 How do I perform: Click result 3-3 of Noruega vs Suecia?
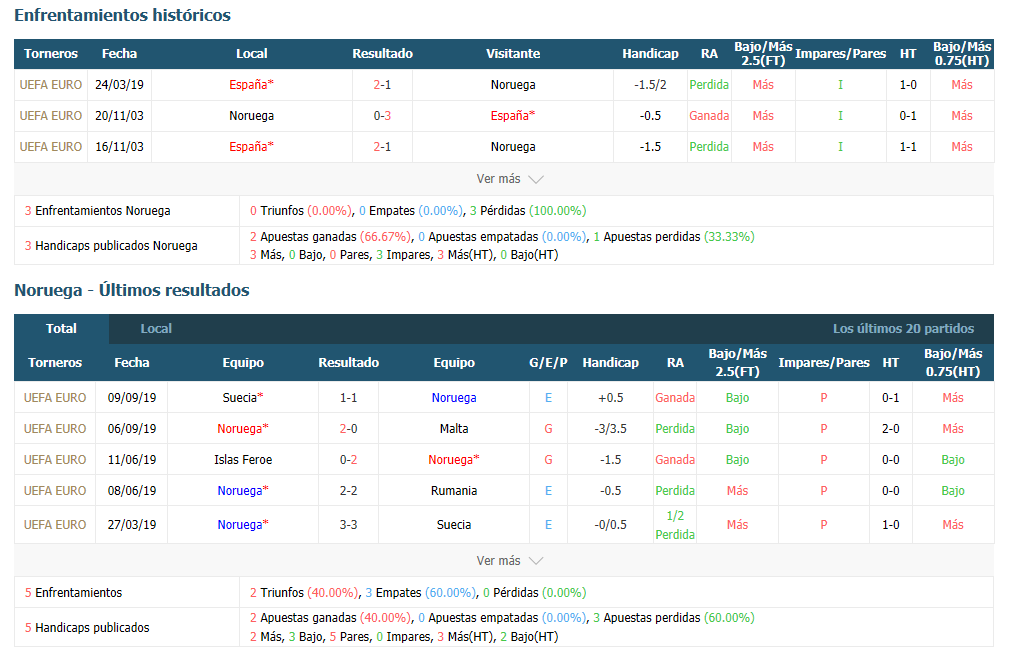tap(349, 525)
